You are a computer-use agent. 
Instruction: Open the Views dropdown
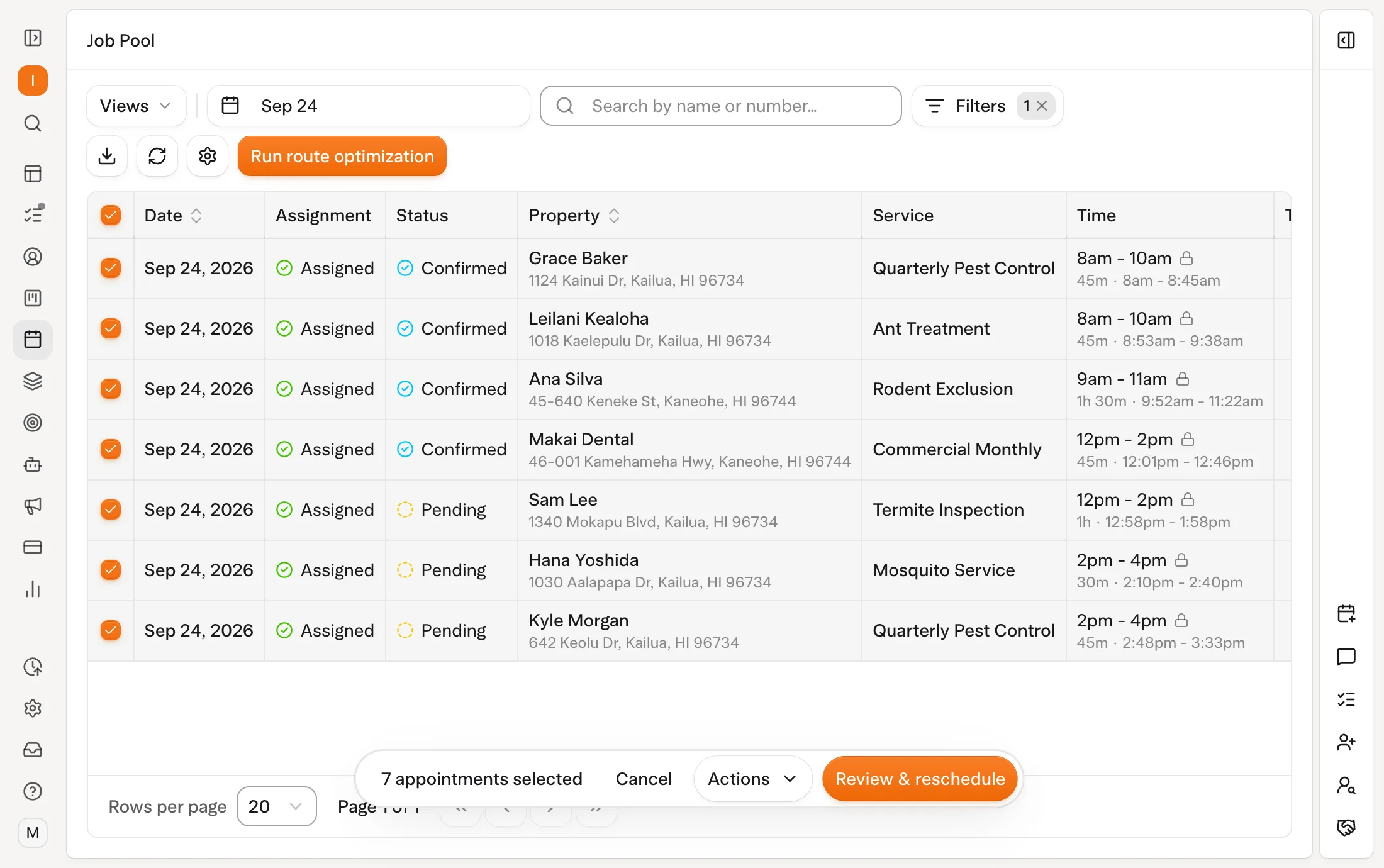[136, 106]
